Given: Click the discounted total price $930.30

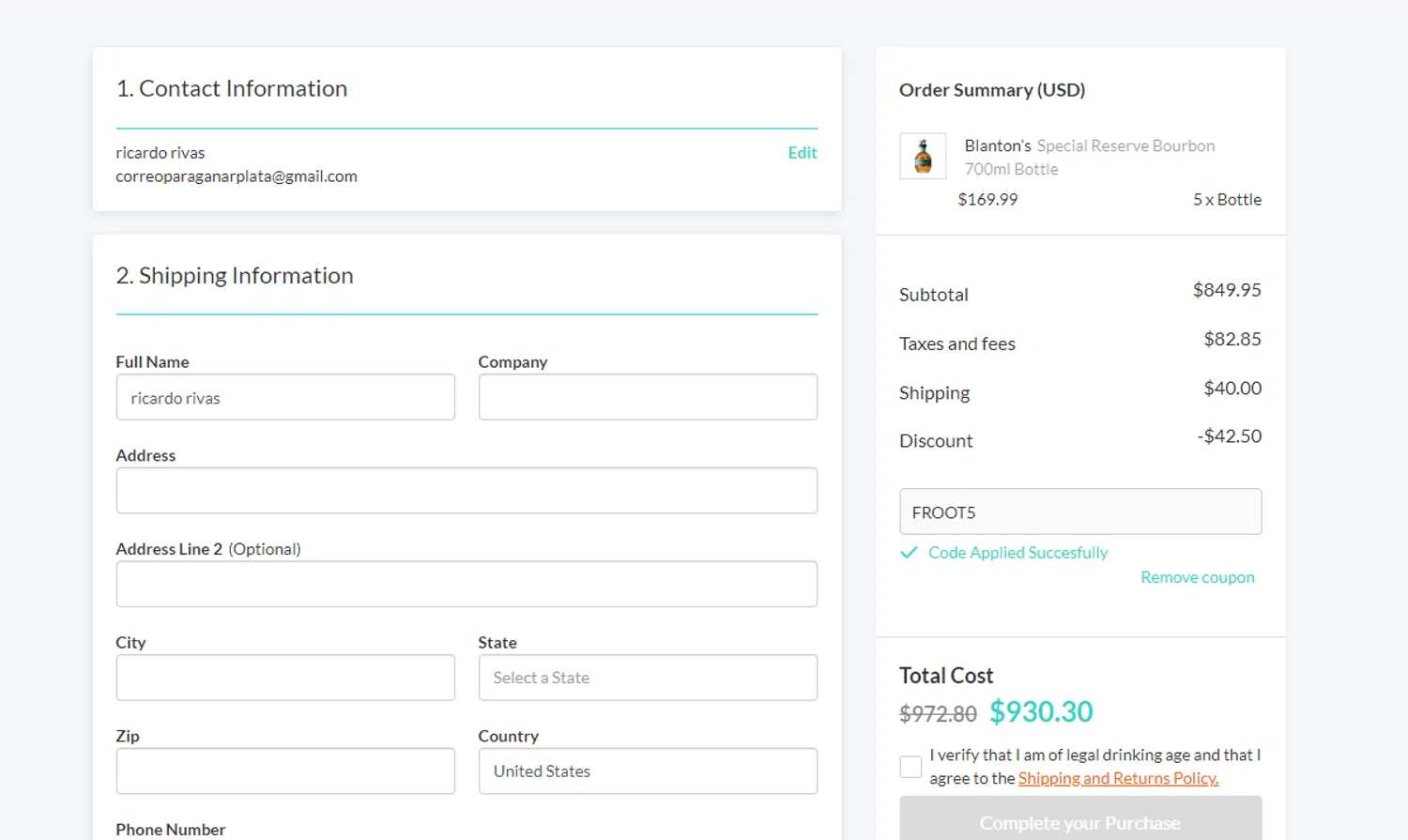Looking at the screenshot, I should click(x=1041, y=712).
